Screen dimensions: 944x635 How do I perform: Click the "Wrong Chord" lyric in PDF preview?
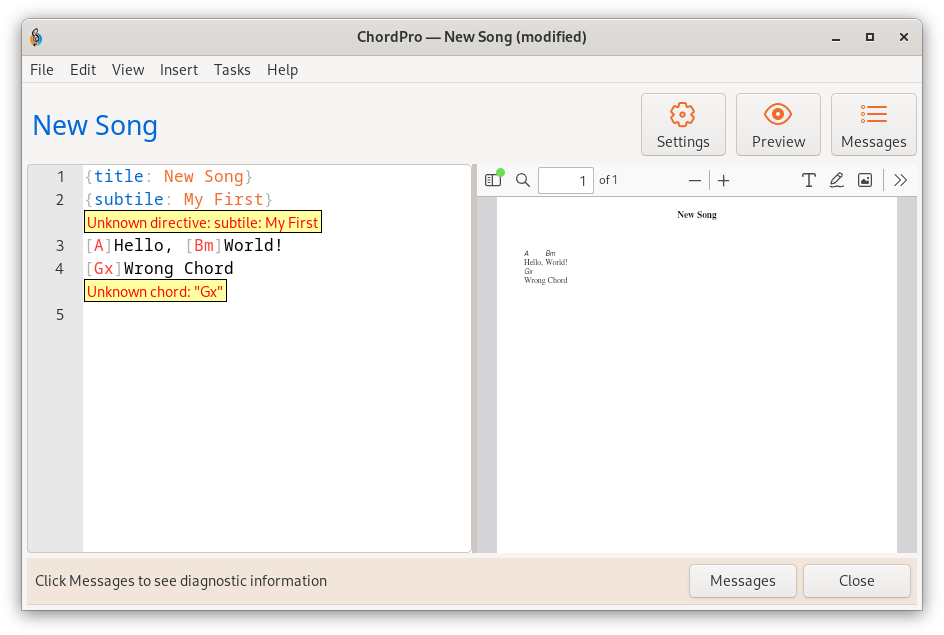click(545, 280)
